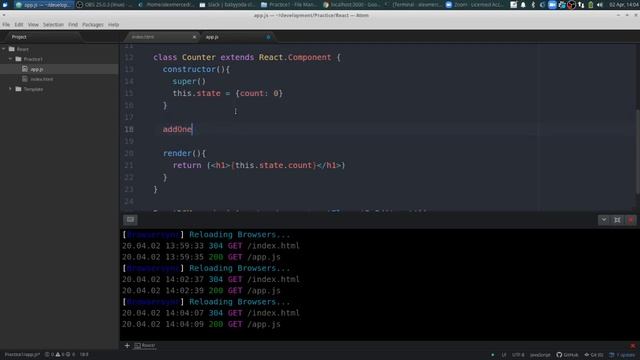Add a new terminal with plus icon
640x360 pixels.
click(x=127, y=345)
